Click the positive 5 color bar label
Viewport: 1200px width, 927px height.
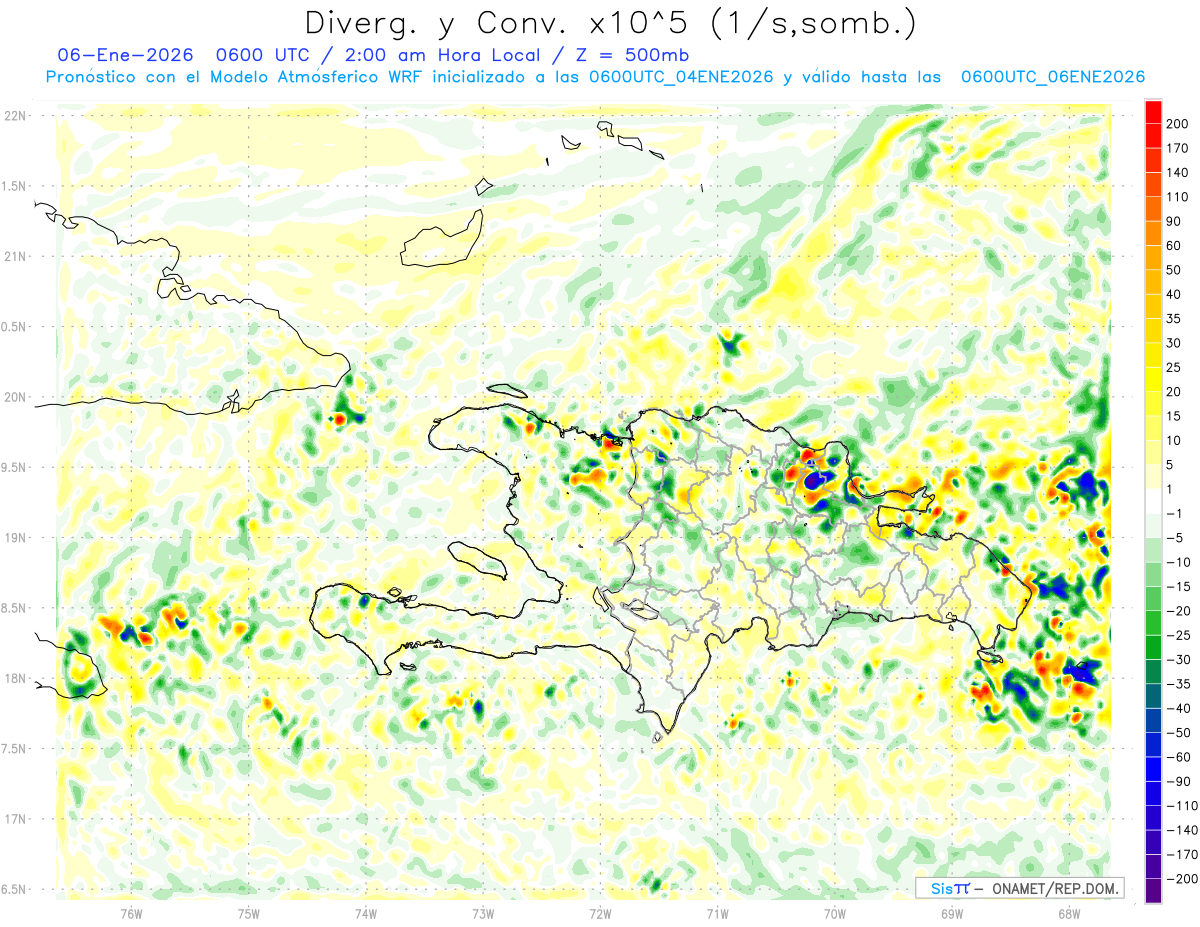1170,465
